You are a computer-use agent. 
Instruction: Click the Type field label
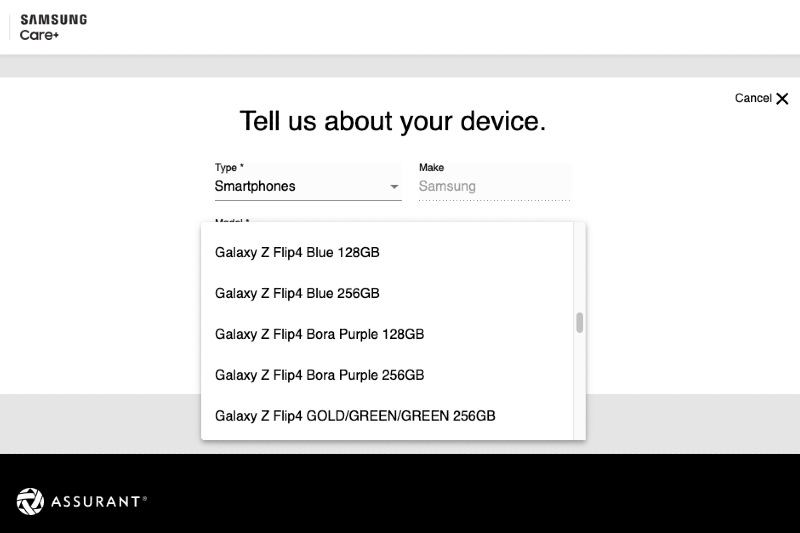pyautogui.click(x=229, y=168)
